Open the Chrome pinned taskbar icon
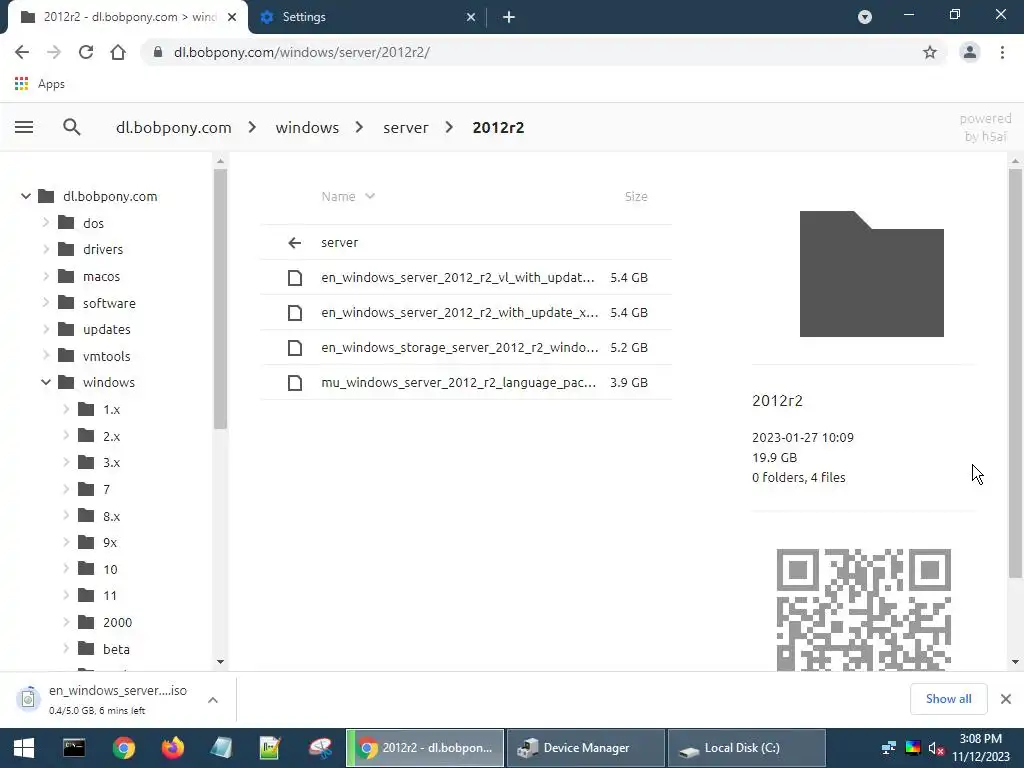Image resolution: width=1024 pixels, height=768 pixels. tap(123, 748)
